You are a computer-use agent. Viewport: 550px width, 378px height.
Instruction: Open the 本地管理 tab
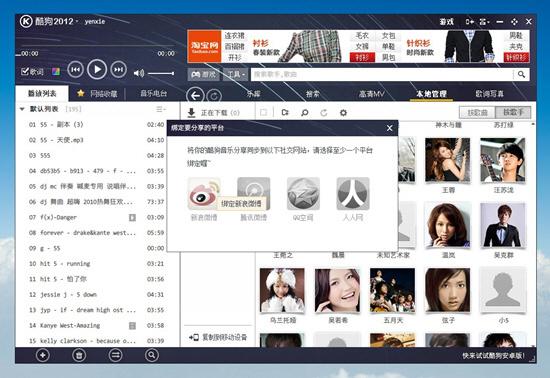(431, 94)
